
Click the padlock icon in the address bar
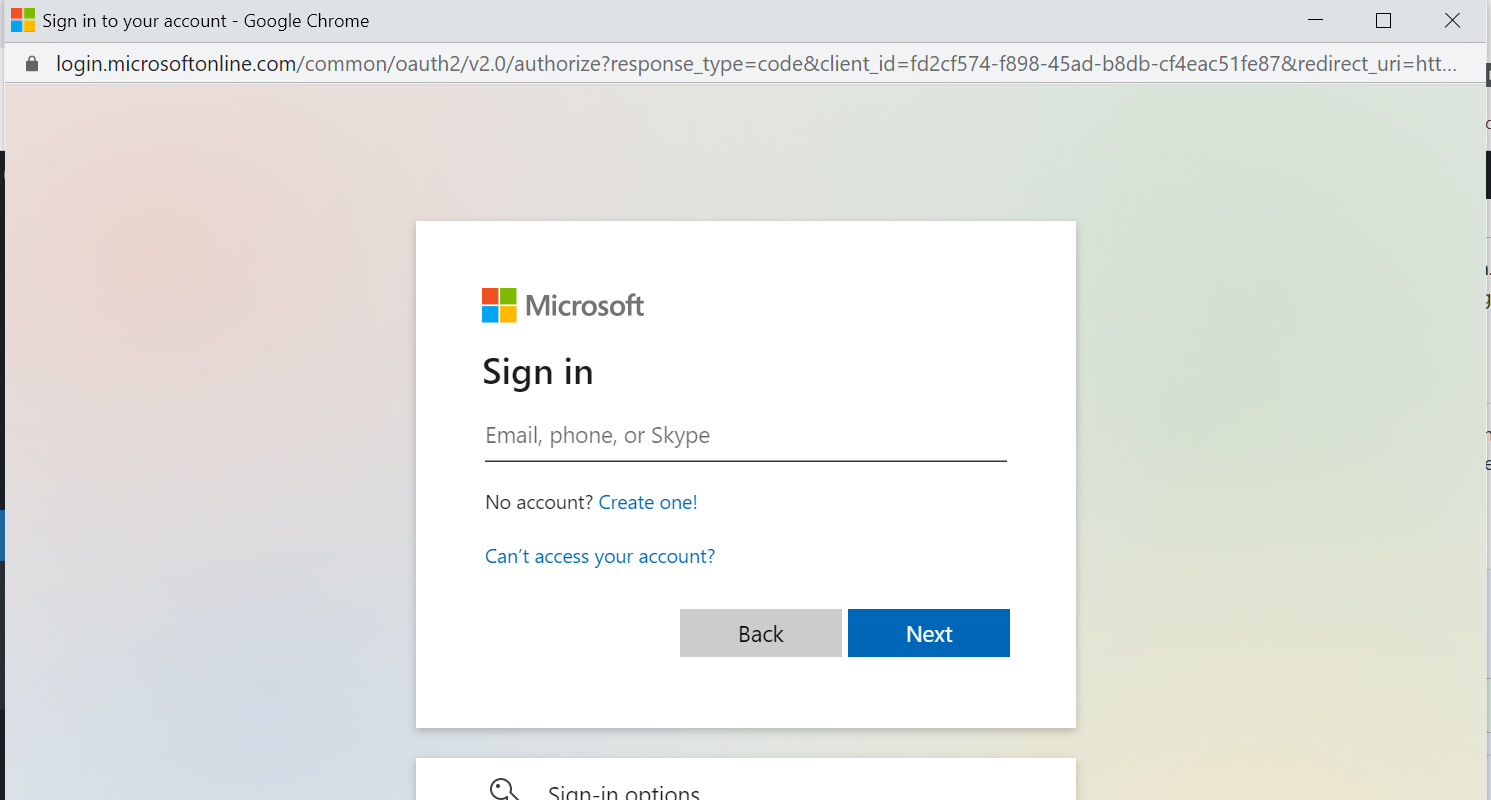[x=32, y=64]
